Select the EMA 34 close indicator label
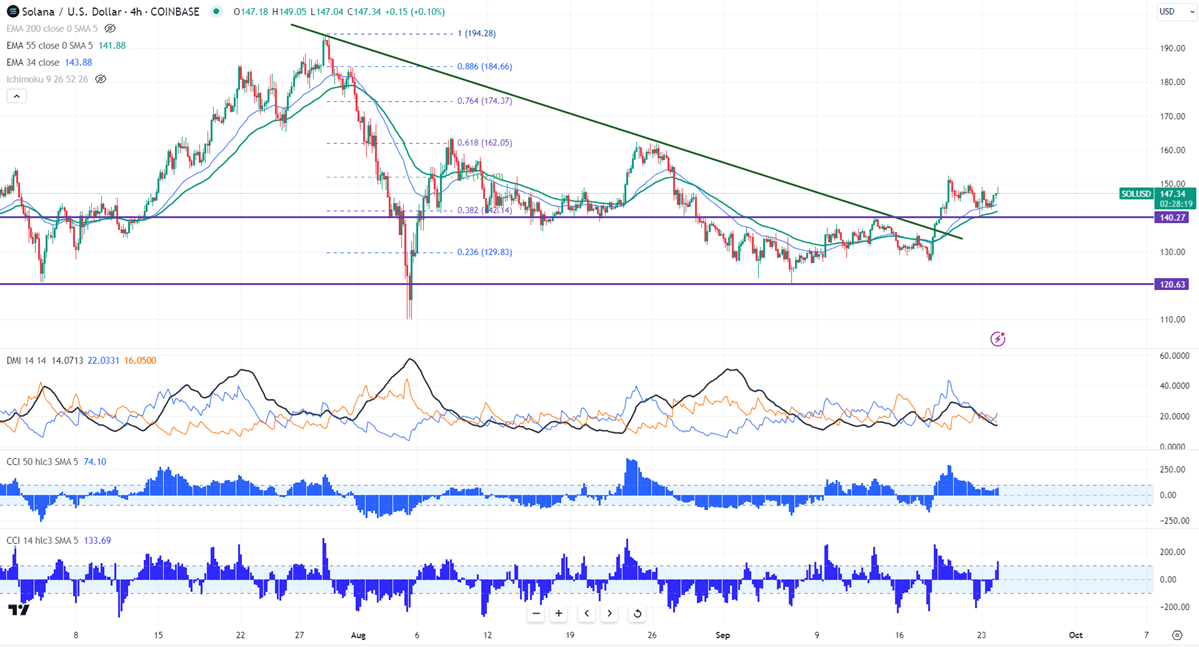This screenshot has height=647, width=1199. tap(33, 62)
